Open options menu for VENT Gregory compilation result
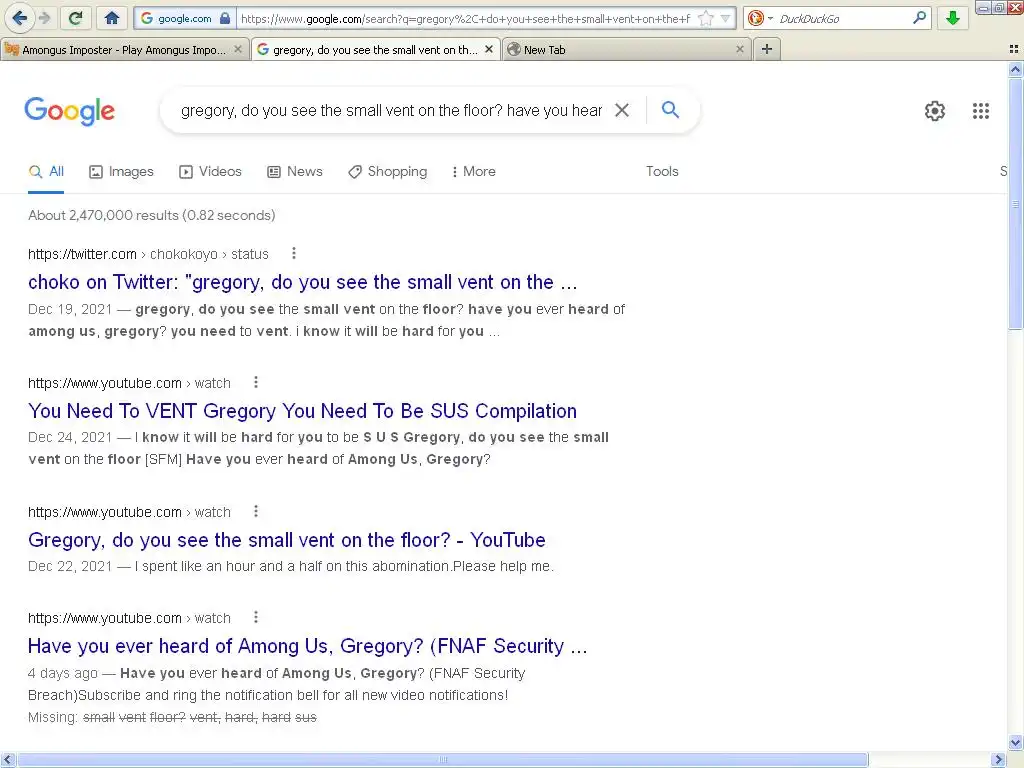Viewport: 1024px width, 768px height. coord(256,383)
